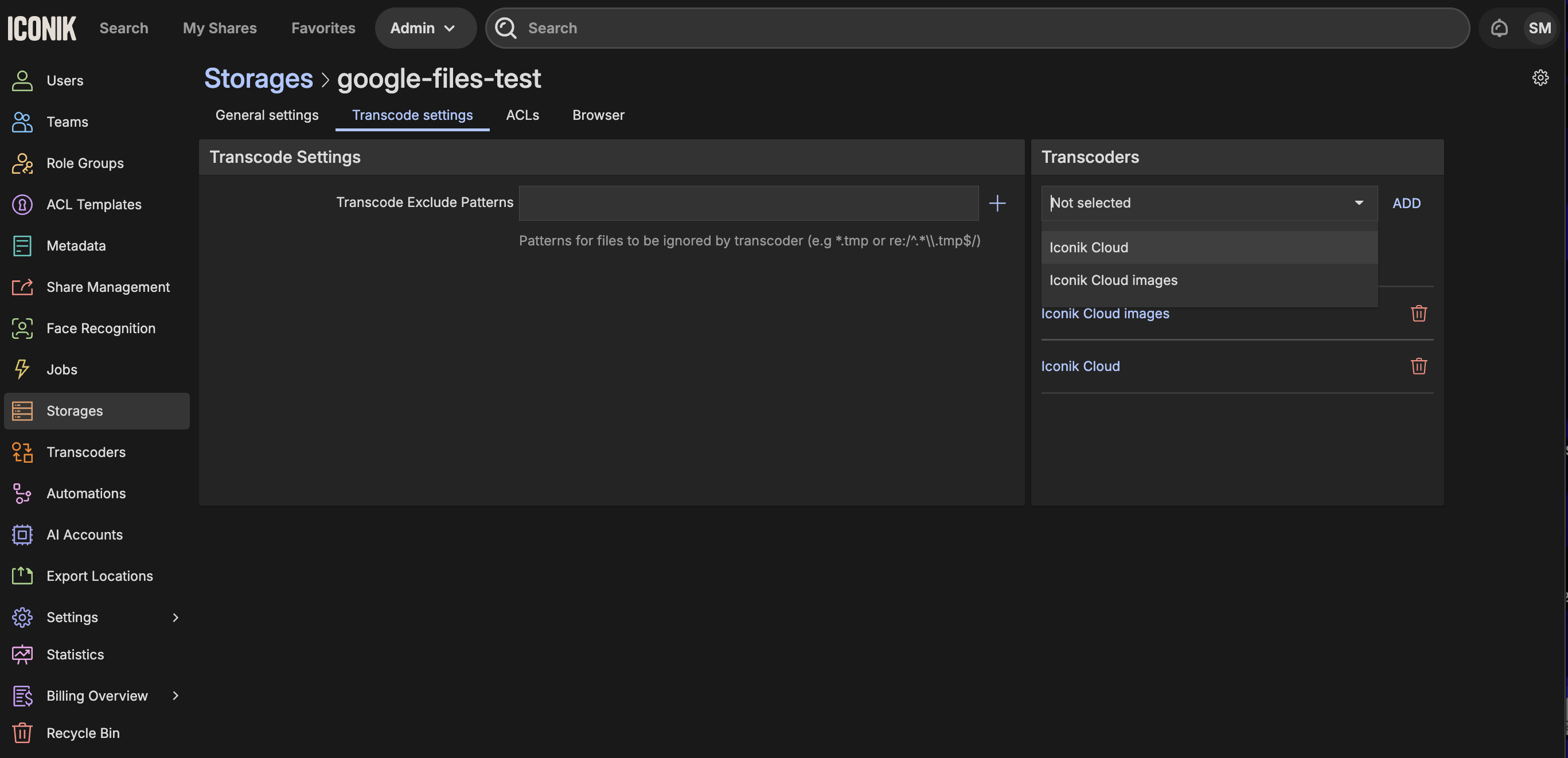Expand the Billing Overview submenu
Image resolution: width=1568 pixels, height=758 pixels.
tap(175, 696)
